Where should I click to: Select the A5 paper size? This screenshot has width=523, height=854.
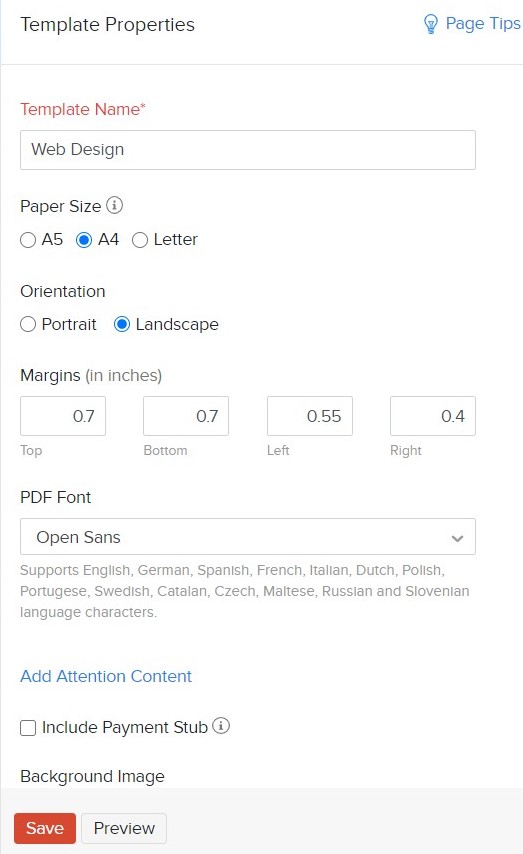pyautogui.click(x=28, y=240)
